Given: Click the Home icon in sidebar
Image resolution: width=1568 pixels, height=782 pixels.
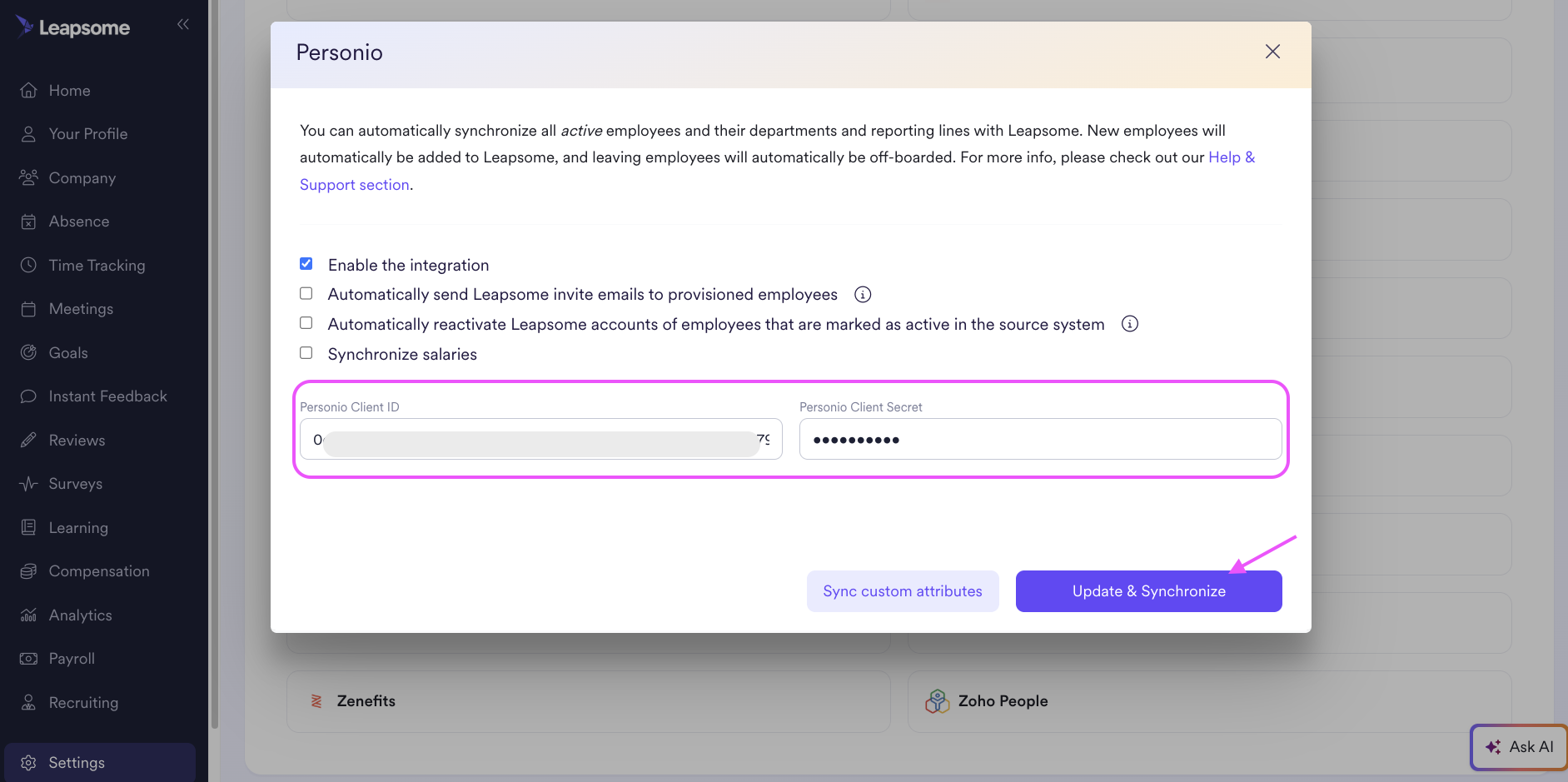Looking at the screenshot, I should click(x=28, y=90).
